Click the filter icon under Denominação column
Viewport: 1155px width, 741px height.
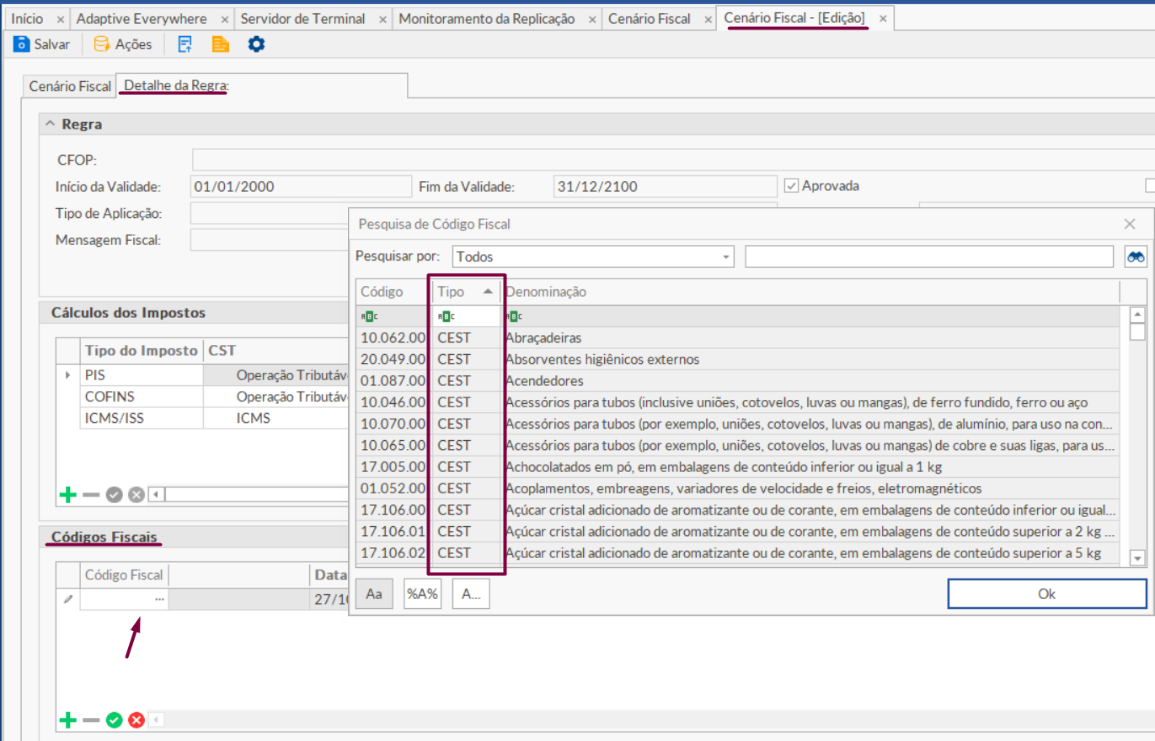(x=514, y=316)
